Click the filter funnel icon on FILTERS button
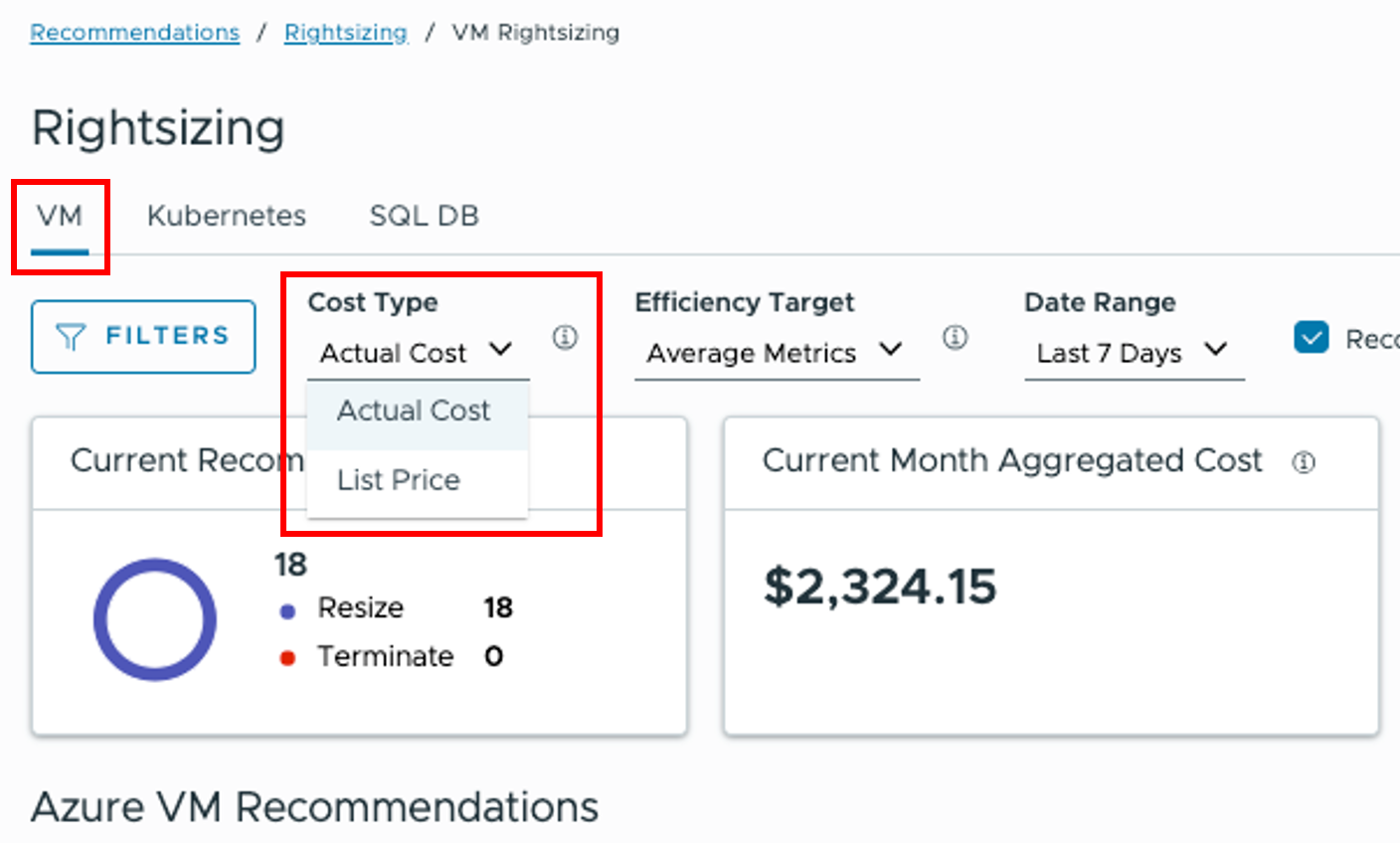 click(x=70, y=336)
